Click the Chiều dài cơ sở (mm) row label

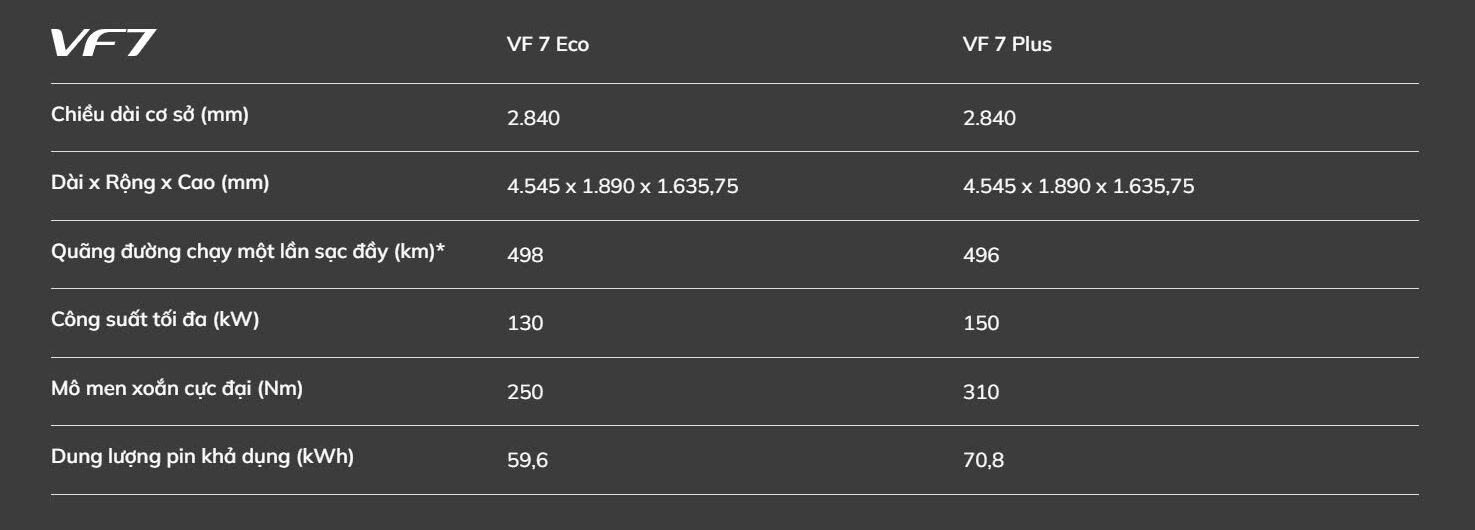[150, 115]
